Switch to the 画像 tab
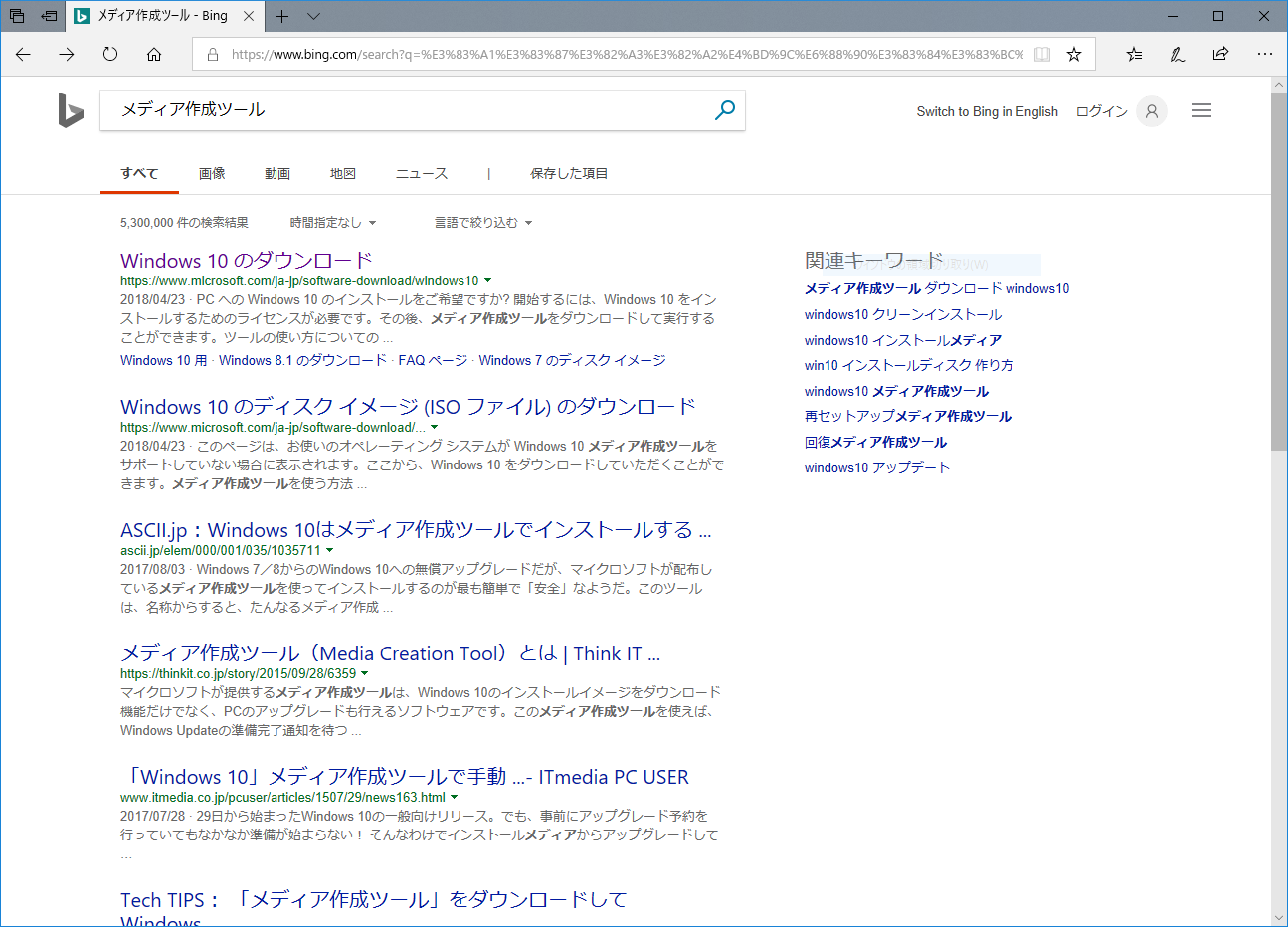This screenshot has height=927, width=1288. pos(212,173)
